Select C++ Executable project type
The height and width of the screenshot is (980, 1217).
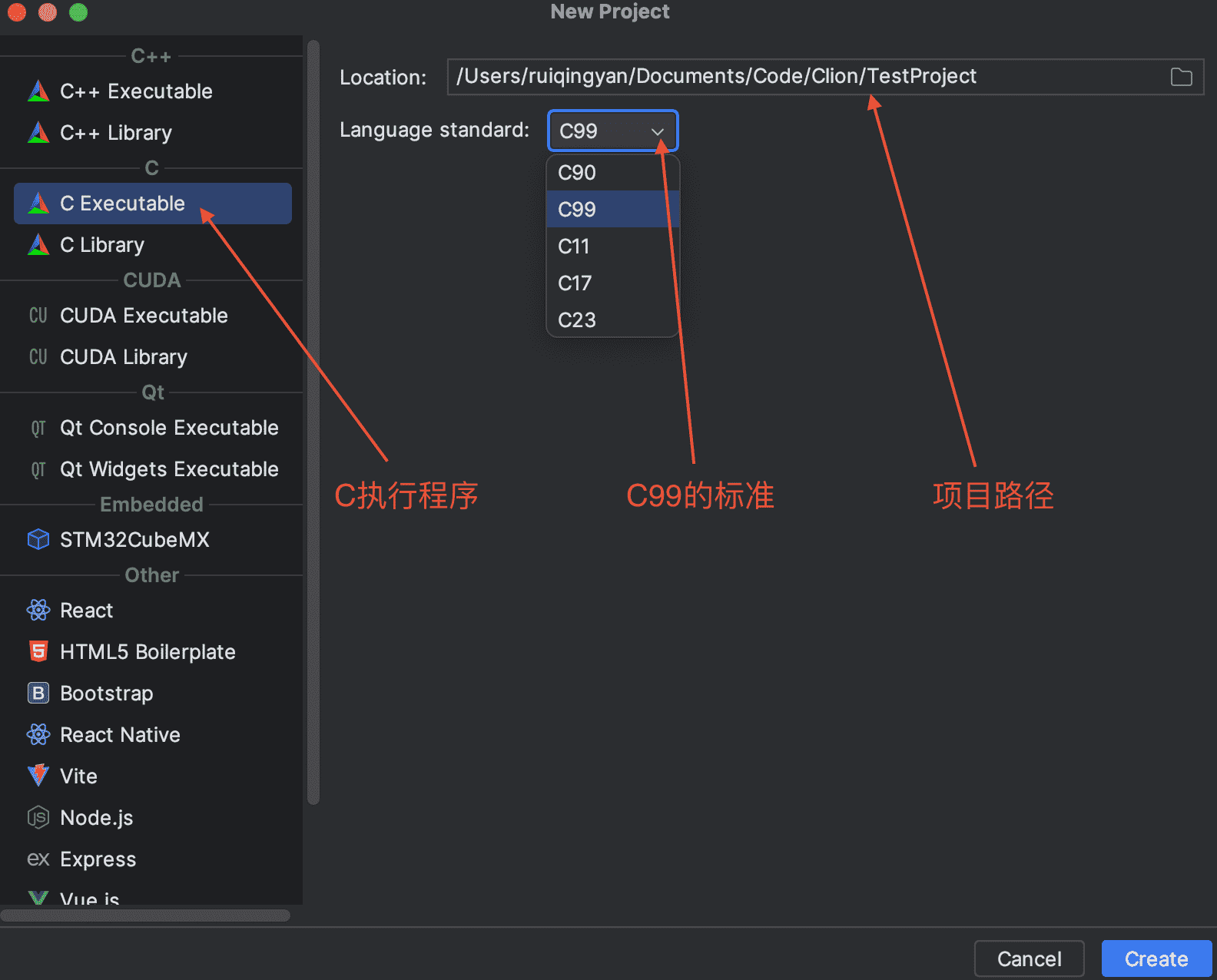click(x=153, y=91)
